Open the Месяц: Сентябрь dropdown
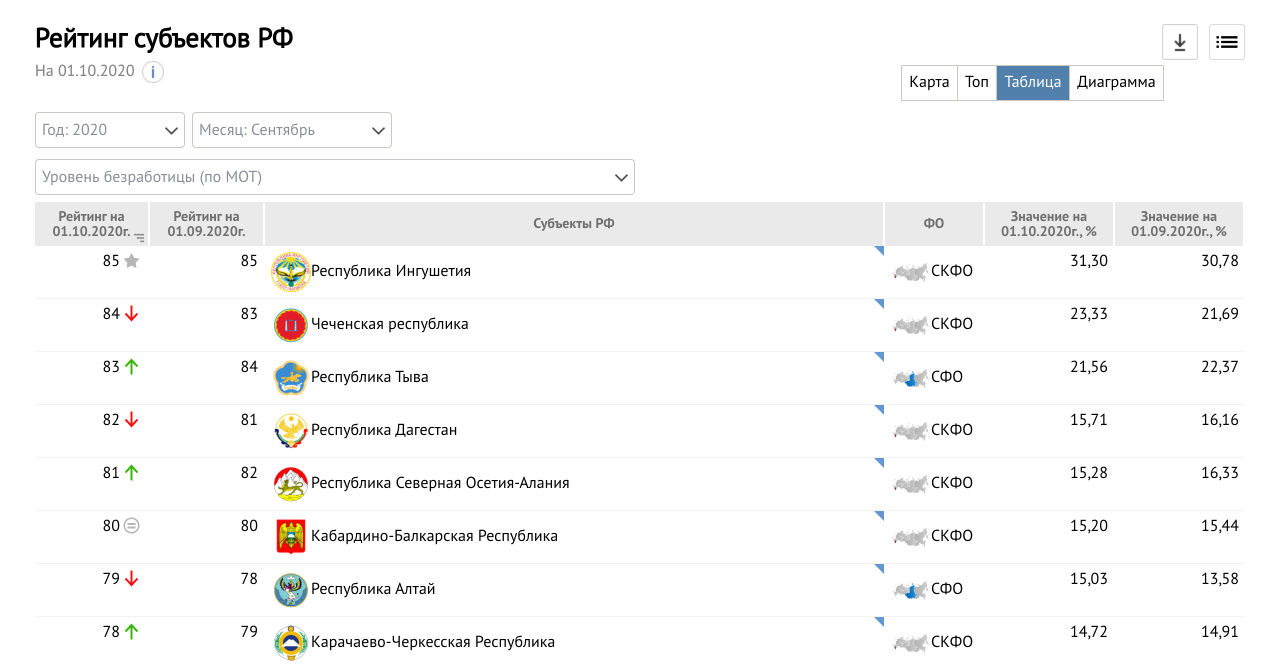The image size is (1280, 664). tap(291, 130)
